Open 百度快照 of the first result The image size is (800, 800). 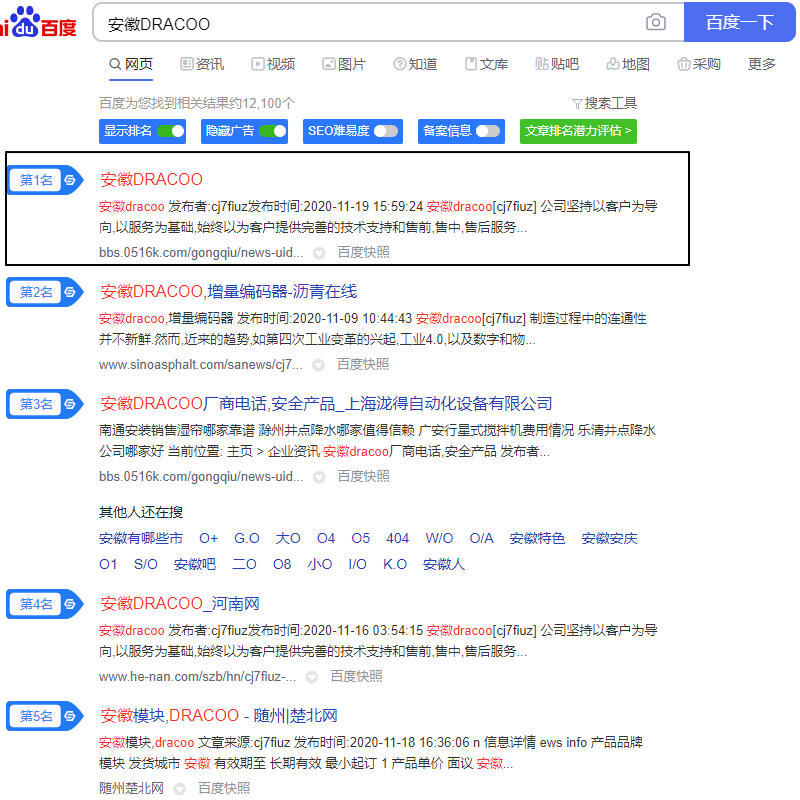coord(363,253)
